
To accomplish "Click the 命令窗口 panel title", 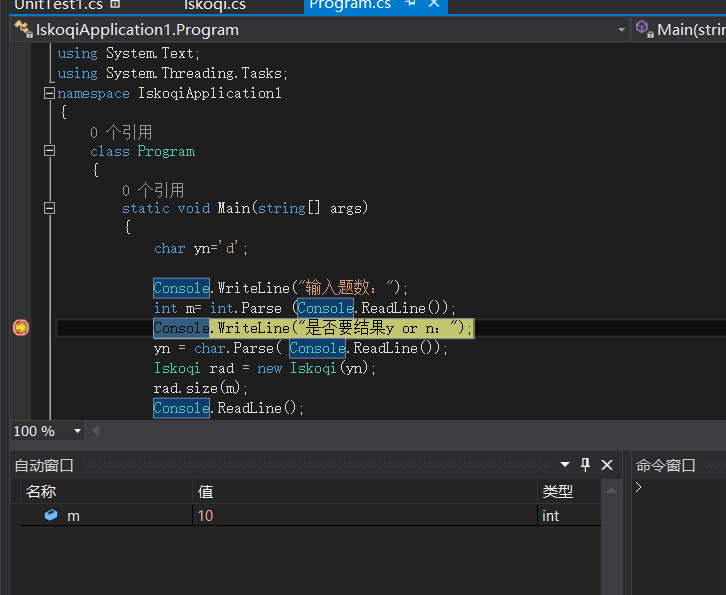I will tap(665, 465).
